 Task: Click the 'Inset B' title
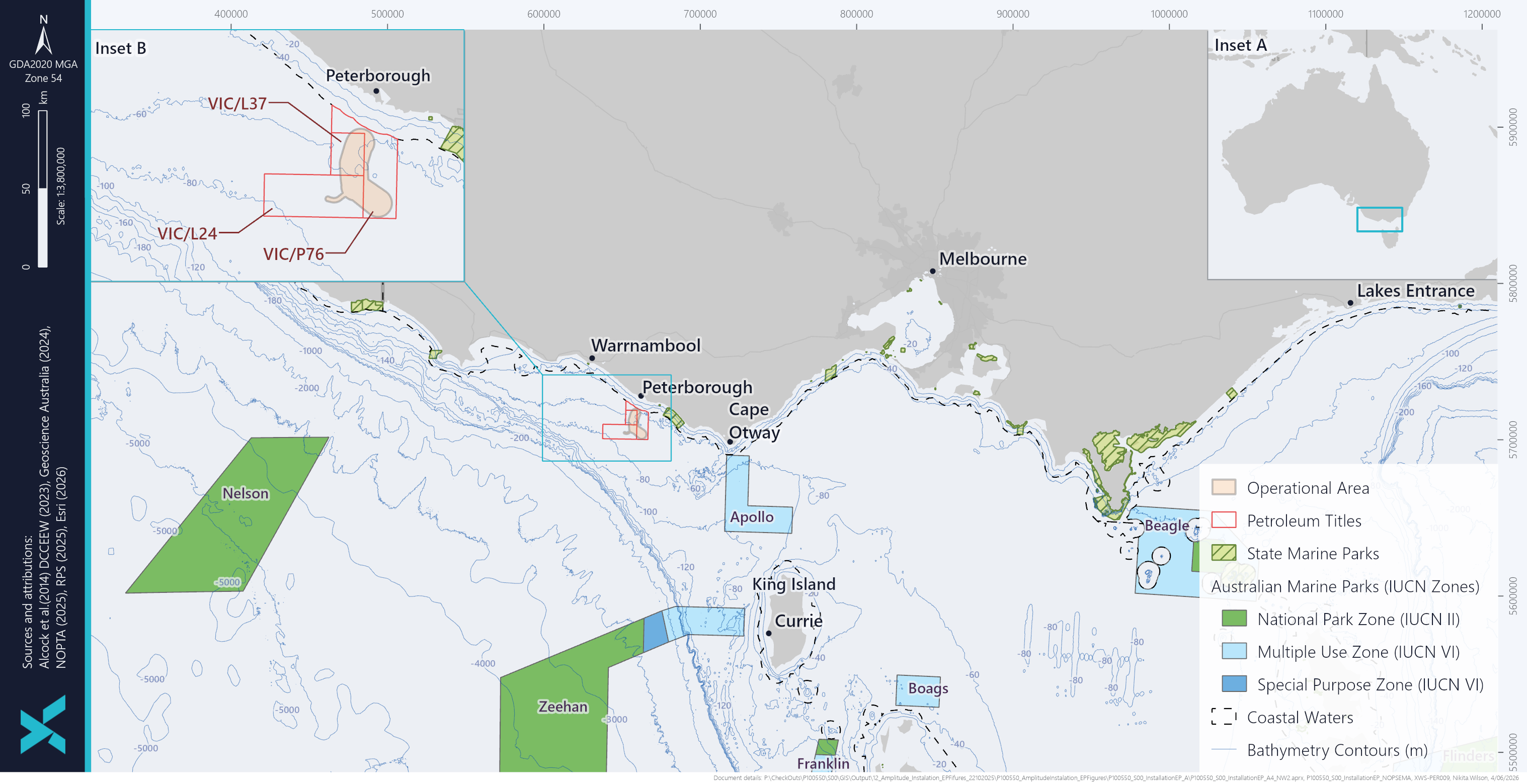click(121, 48)
